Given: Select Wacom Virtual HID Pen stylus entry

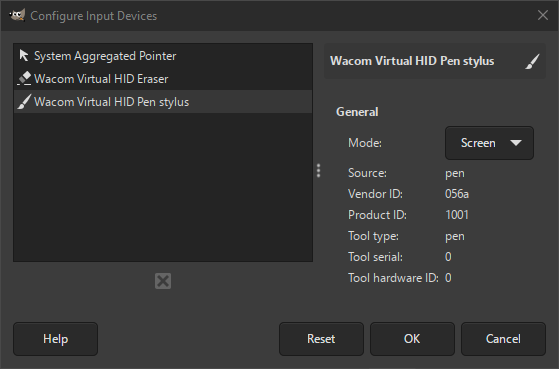Looking at the screenshot, I should pos(163,102).
